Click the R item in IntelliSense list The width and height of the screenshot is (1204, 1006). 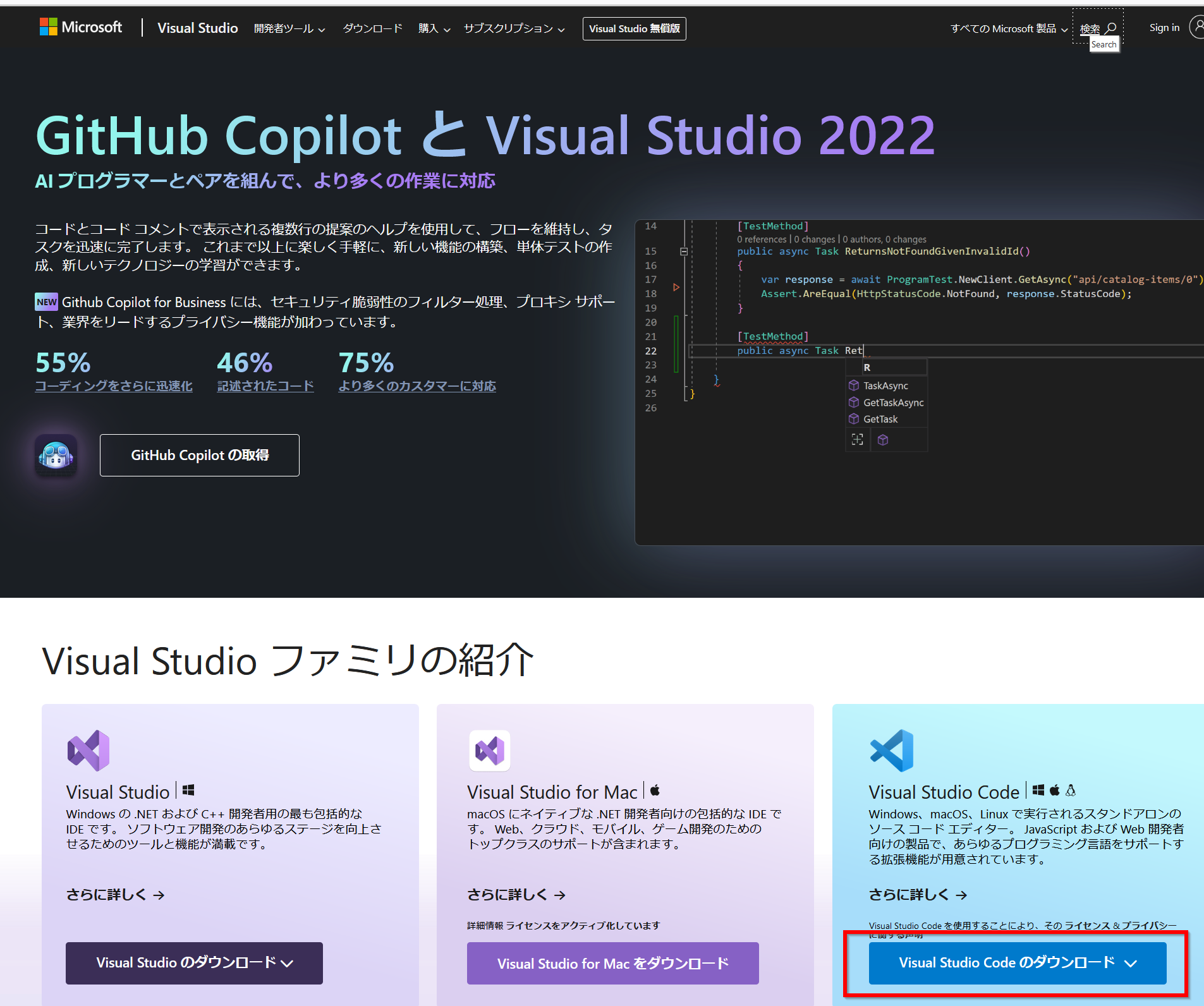[x=895, y=367]
